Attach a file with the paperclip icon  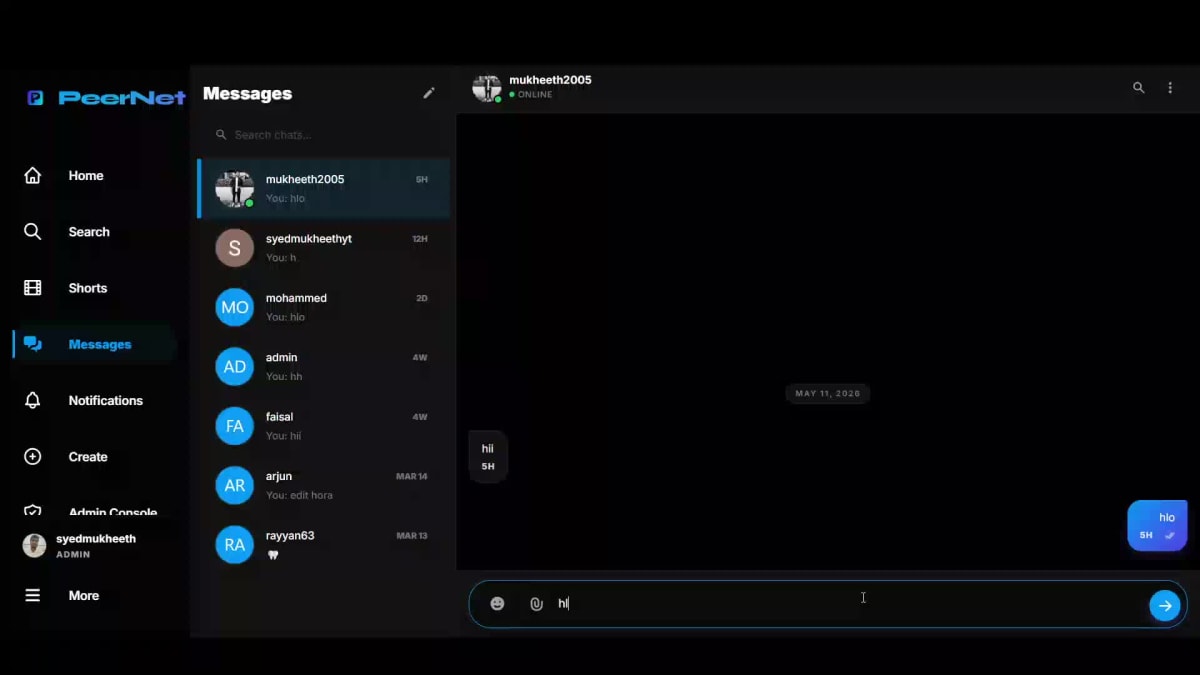click(x=536, y=604)
